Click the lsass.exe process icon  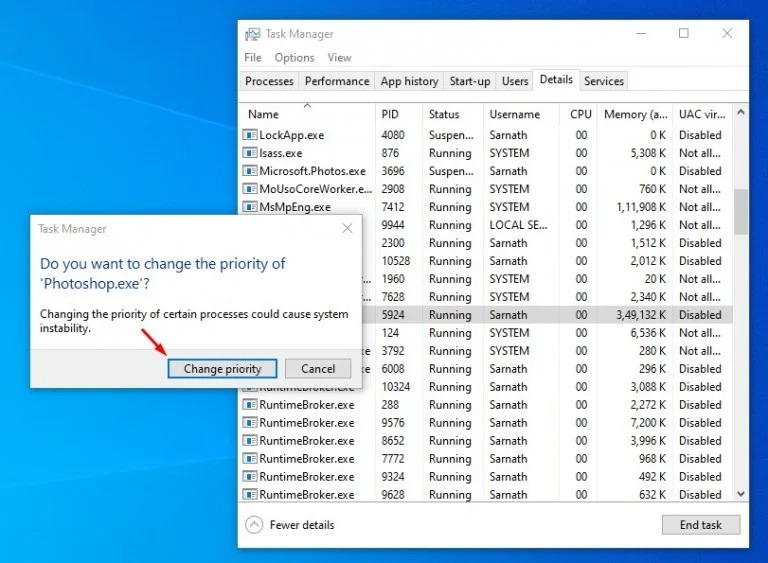[x=250, y=153]
